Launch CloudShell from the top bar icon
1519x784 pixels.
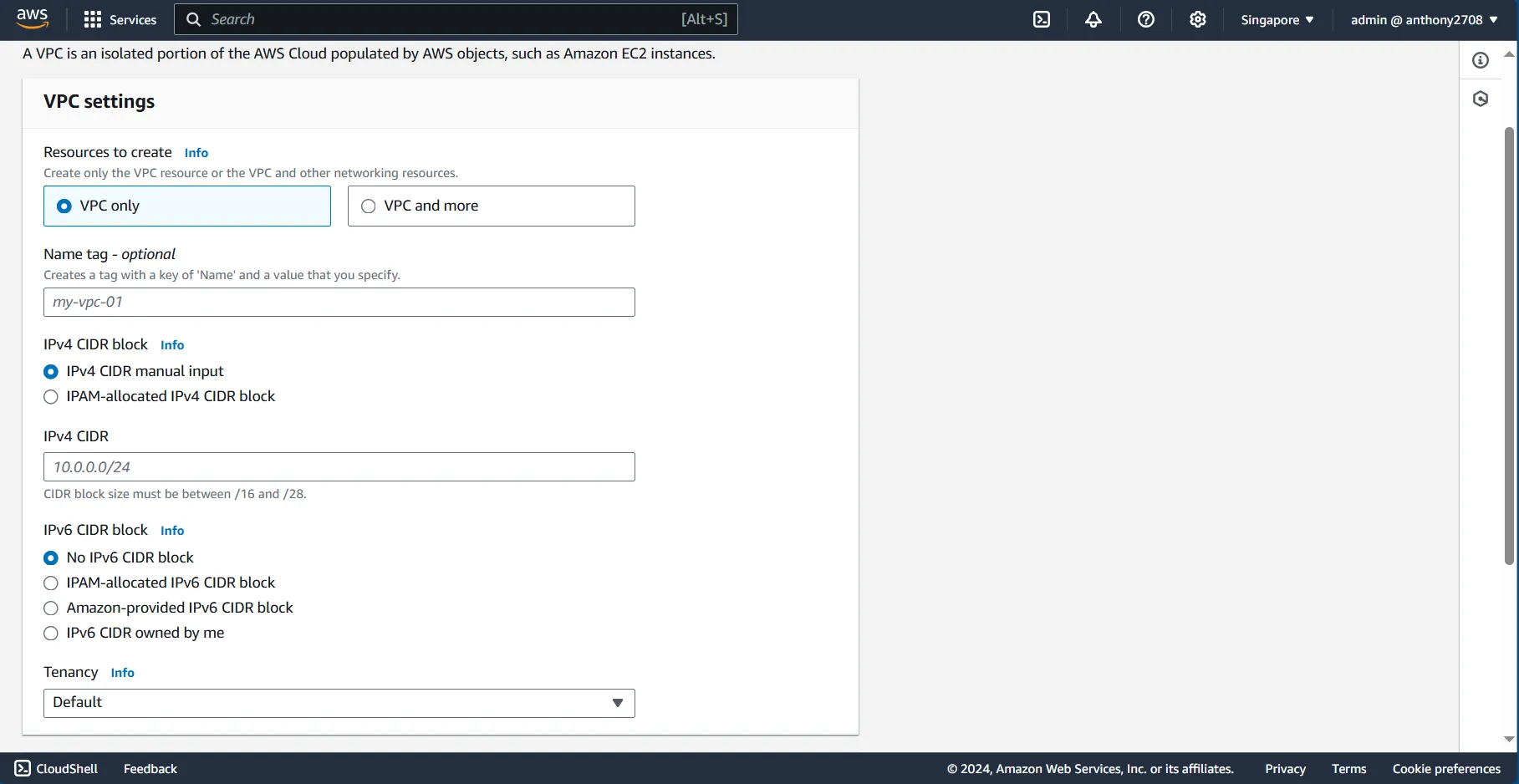pos(1042,19)
